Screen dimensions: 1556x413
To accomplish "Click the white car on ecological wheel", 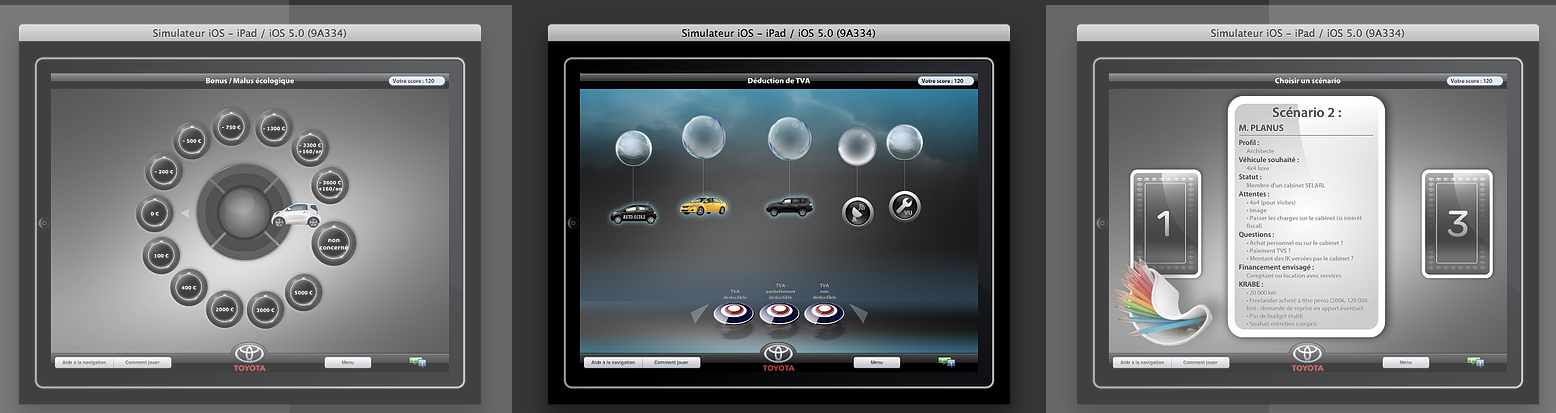I will click(295, 214).
